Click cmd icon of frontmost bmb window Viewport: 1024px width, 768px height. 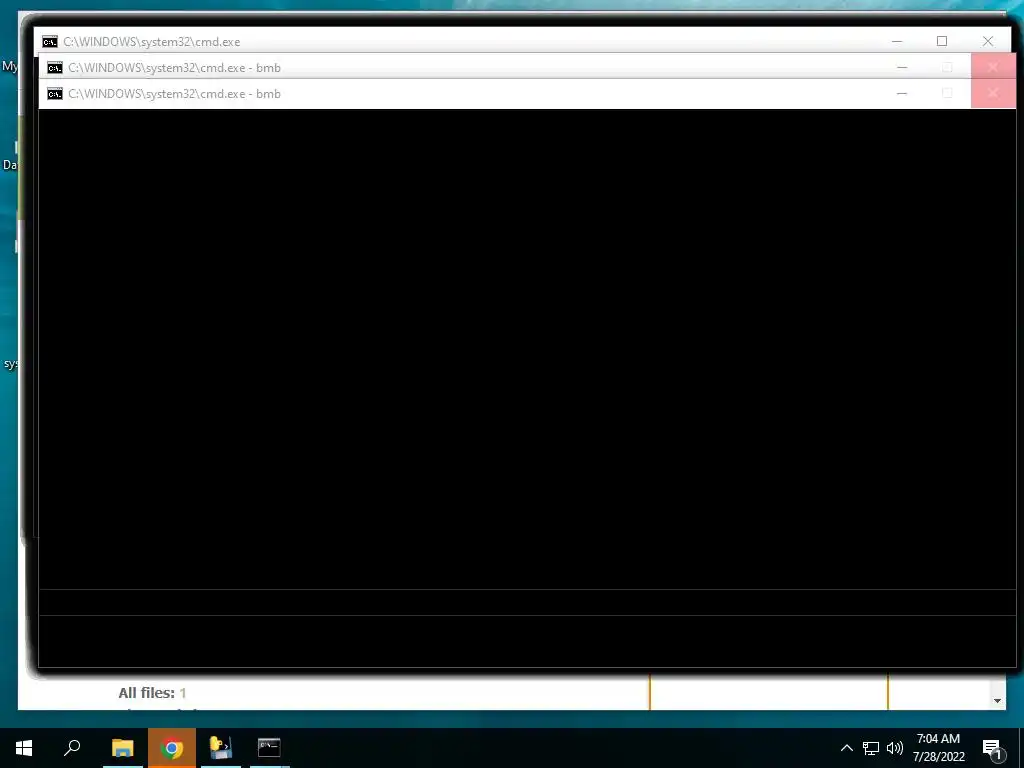(x=55, y=94)
